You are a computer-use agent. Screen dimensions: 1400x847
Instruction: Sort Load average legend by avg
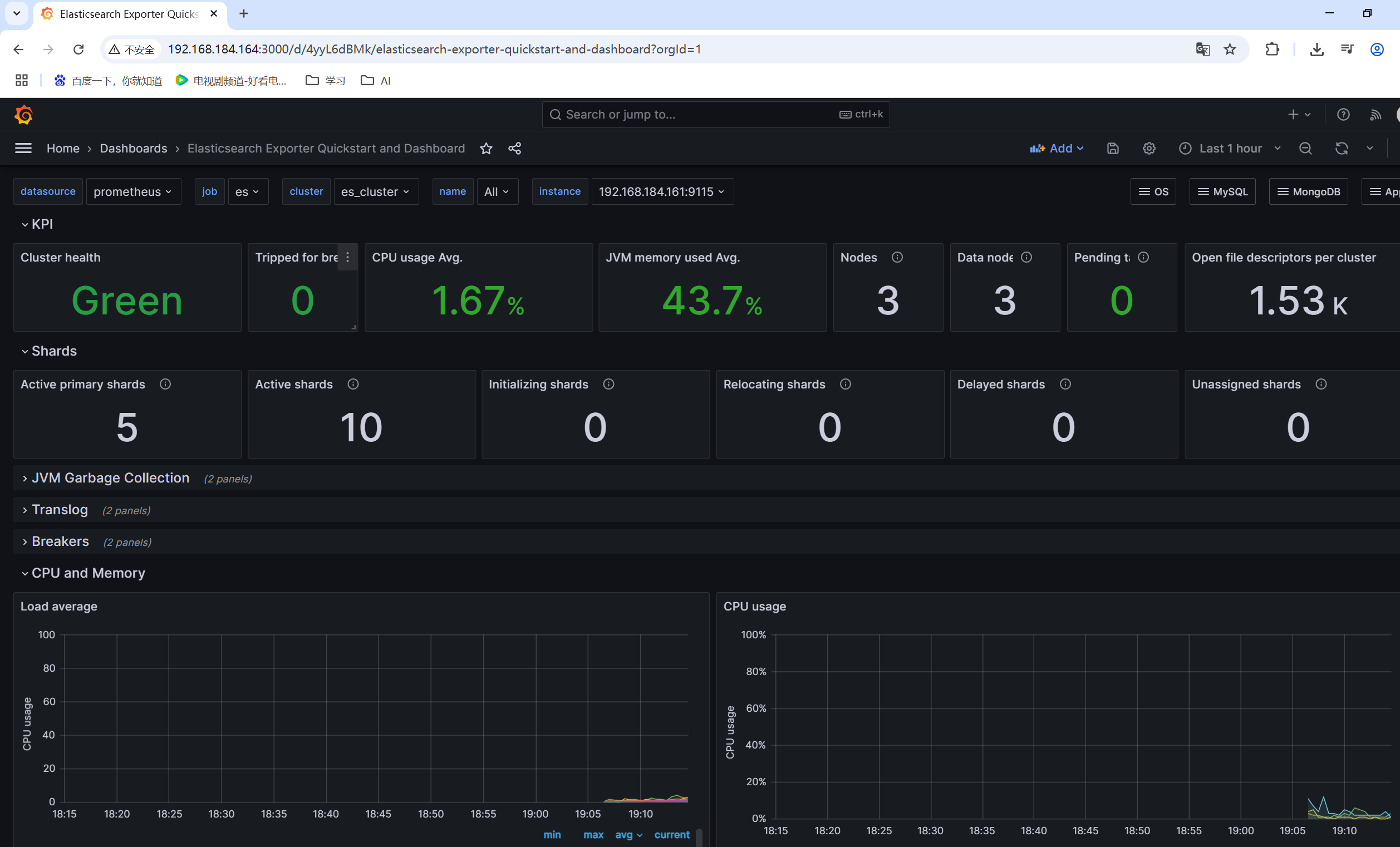click(628, 835)
